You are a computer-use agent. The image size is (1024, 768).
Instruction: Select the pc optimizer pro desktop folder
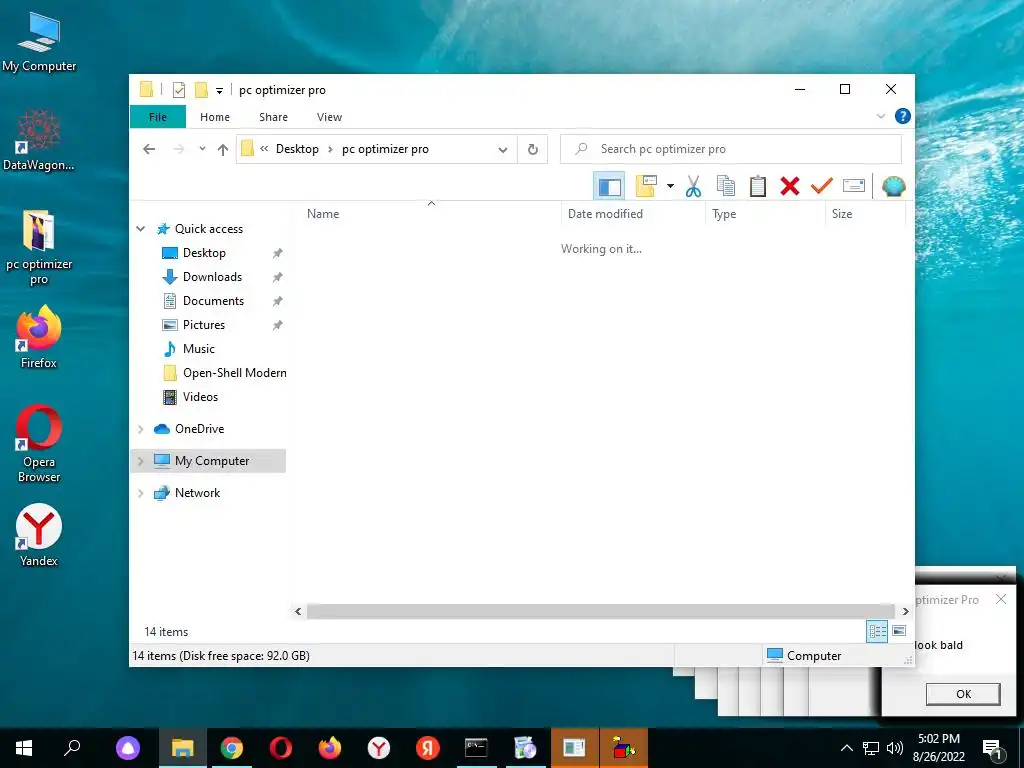[39, 248]
